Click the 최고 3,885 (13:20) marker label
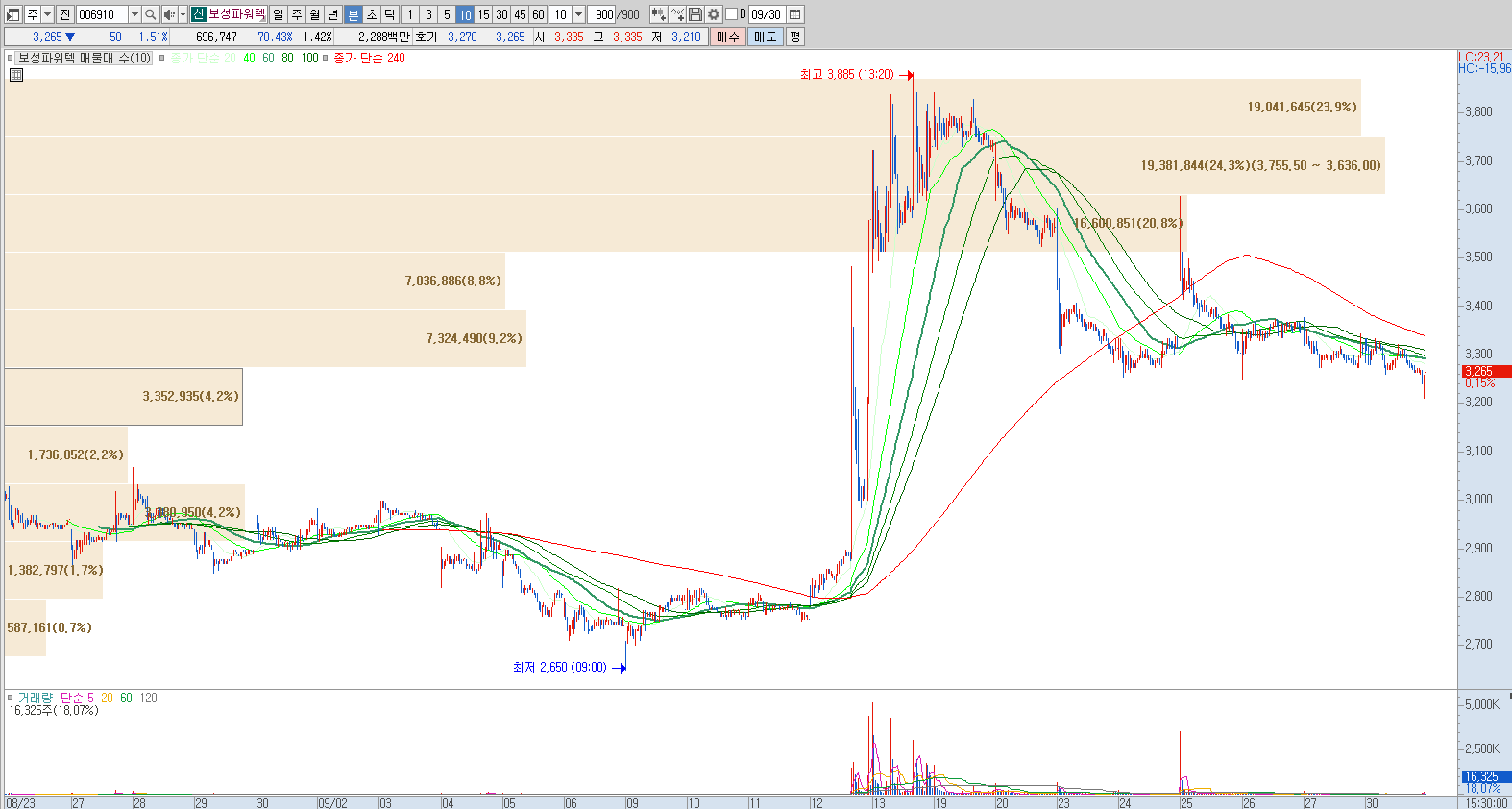The width and height of the screenshot is (1512, 809). click(846, 74)
